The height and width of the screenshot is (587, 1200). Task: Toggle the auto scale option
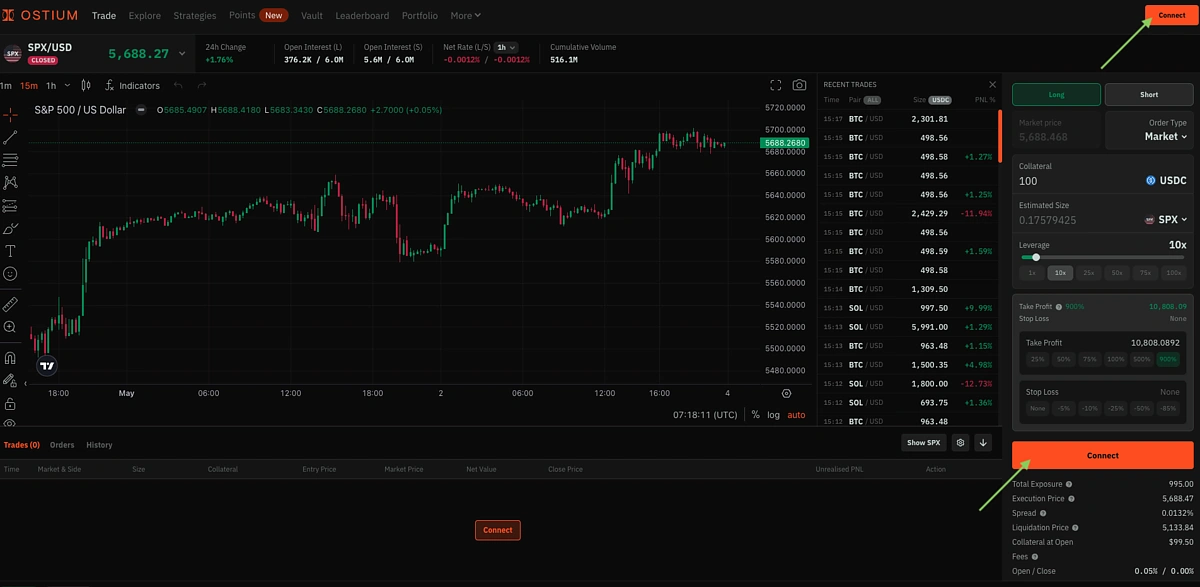(796, 414)
